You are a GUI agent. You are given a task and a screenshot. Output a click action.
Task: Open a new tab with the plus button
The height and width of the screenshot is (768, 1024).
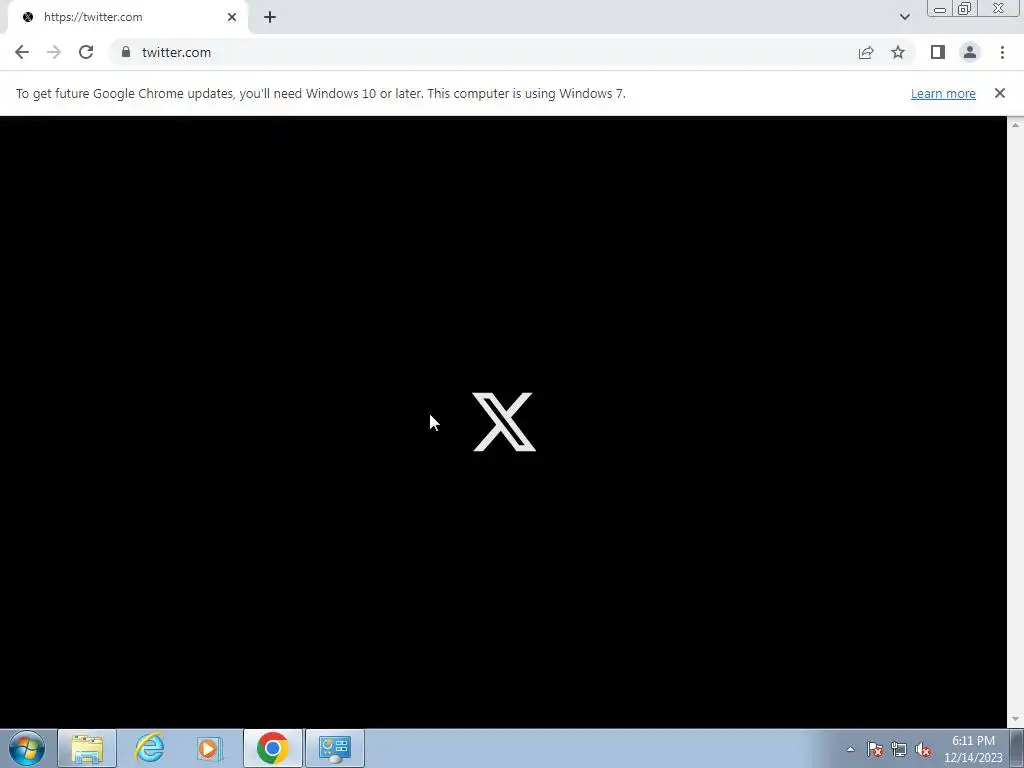(x=270, y=17)
